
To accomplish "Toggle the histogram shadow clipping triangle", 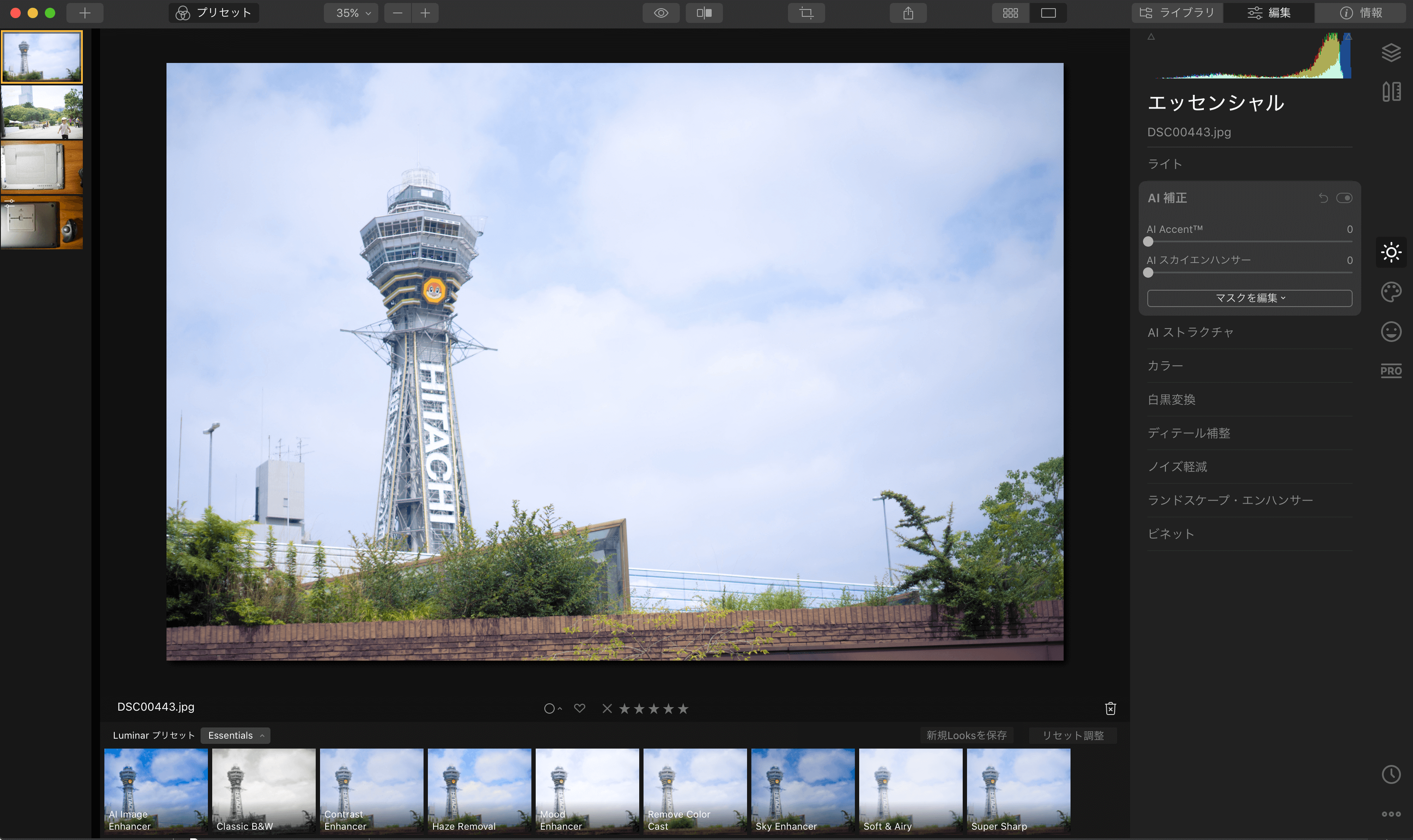I will 1151,37.
